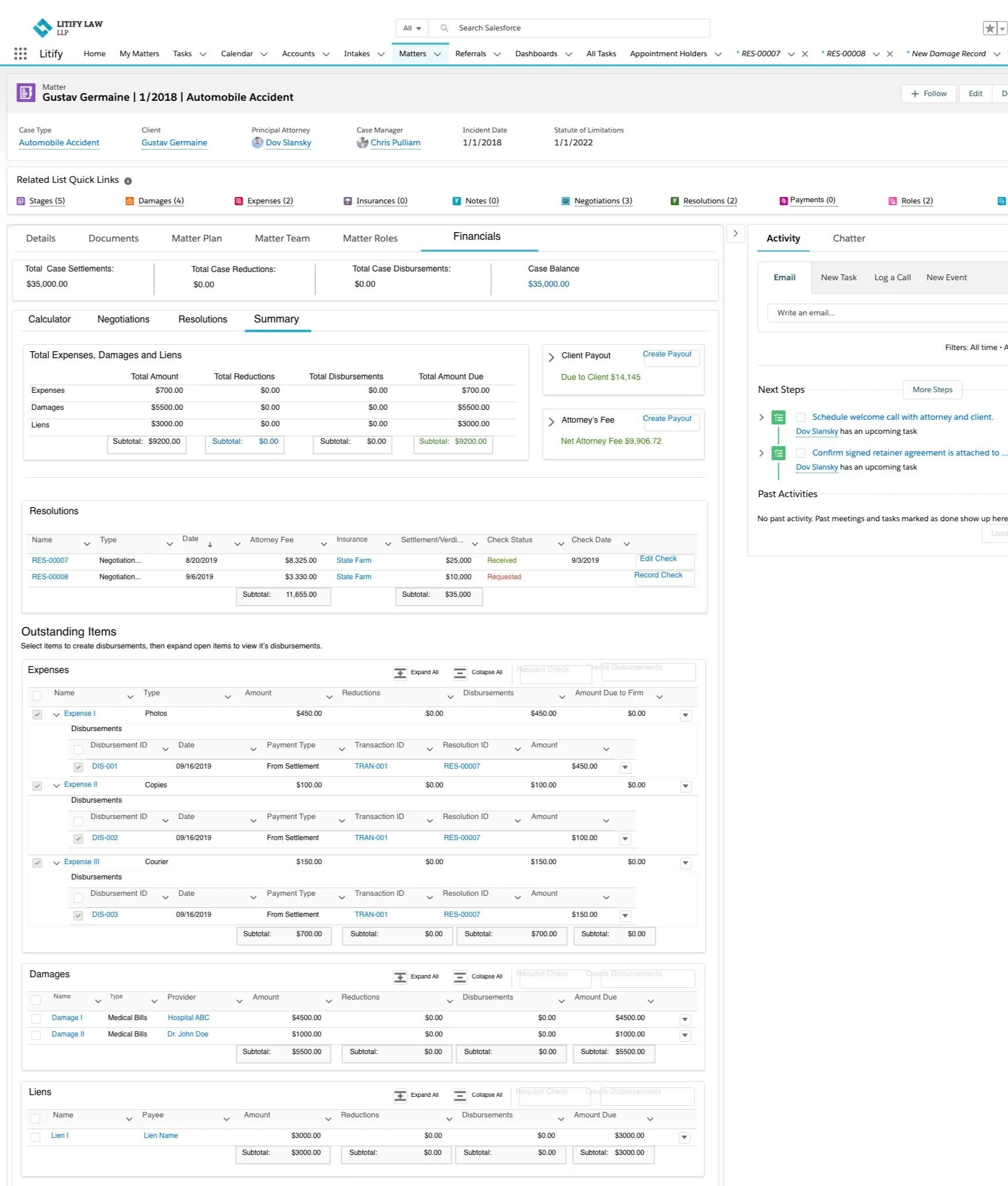Click the Payments quick link icon
1008x1186 pixels.
784,201
